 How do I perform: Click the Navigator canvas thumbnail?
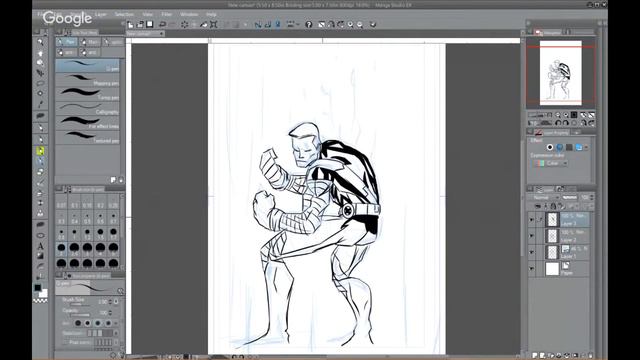pyautogui.click(x=560, y=73)
